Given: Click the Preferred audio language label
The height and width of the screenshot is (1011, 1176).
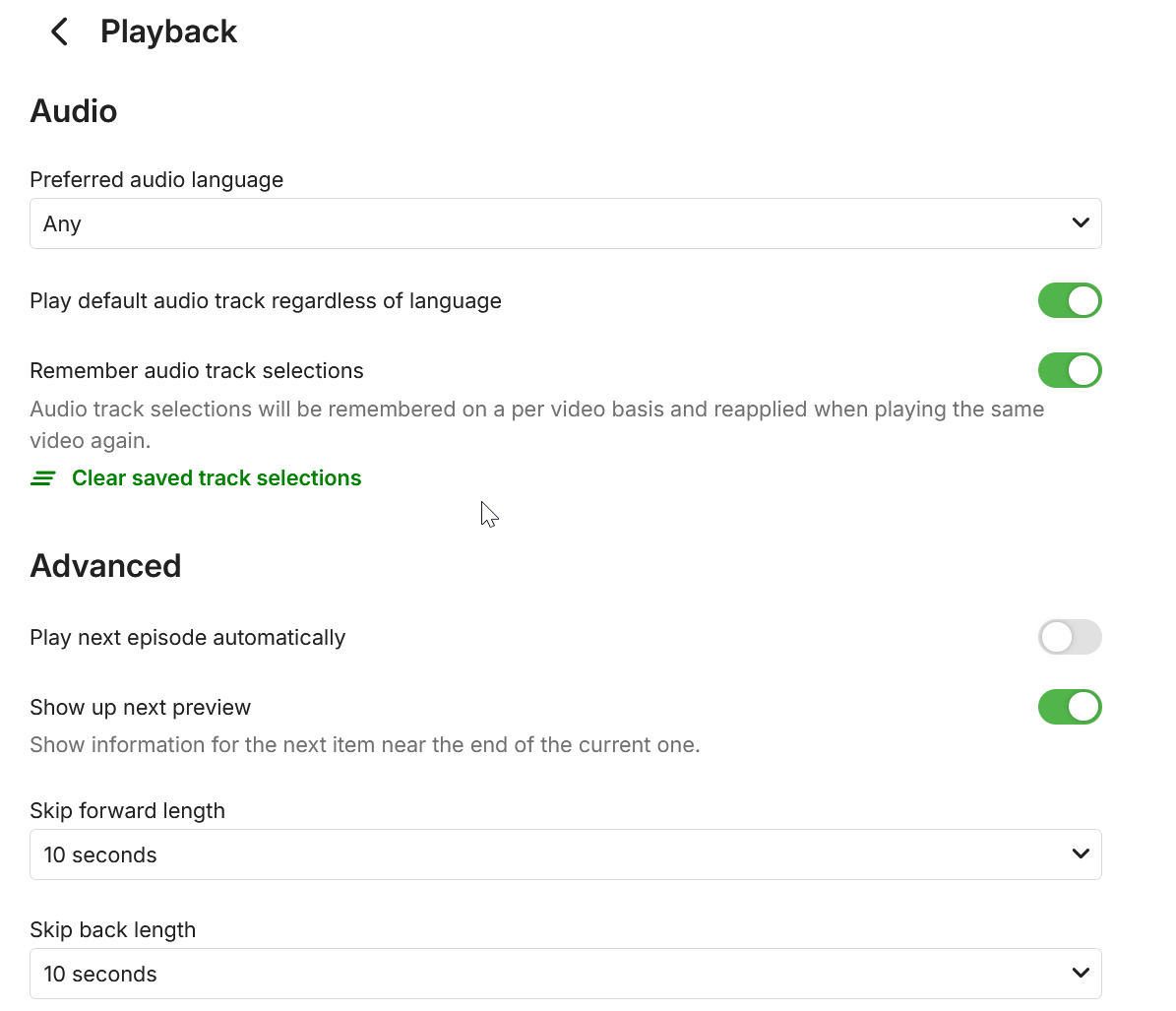Looking at the screenshot, I should (156, 180).
